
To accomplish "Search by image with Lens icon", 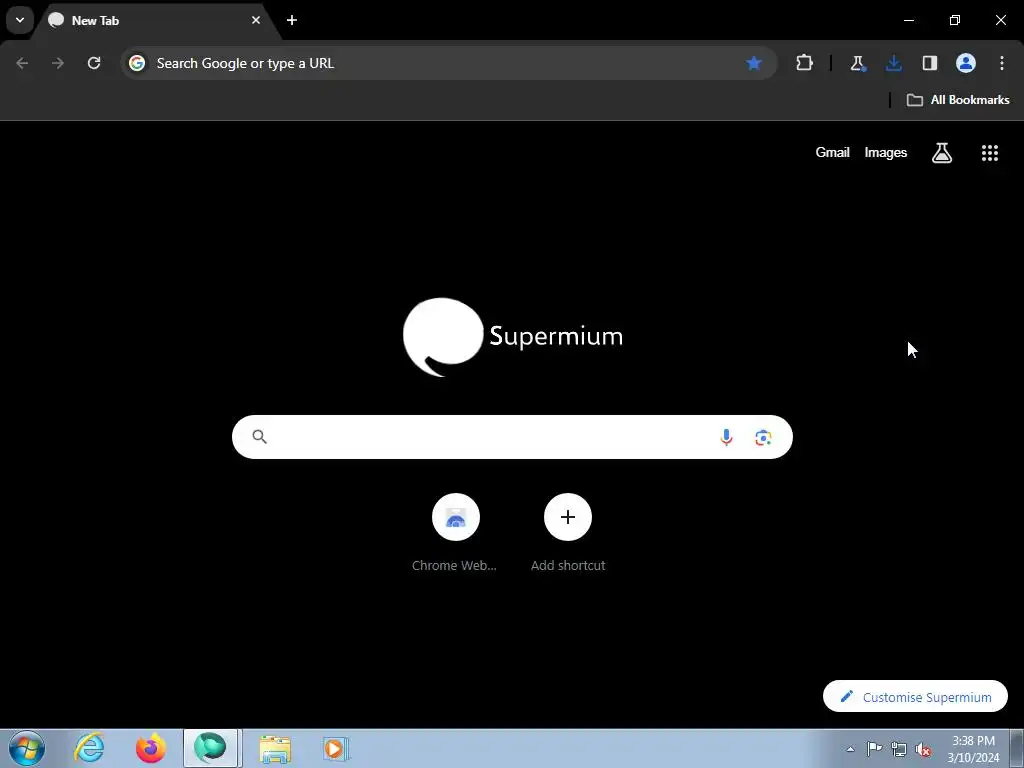I will (763, 437).
